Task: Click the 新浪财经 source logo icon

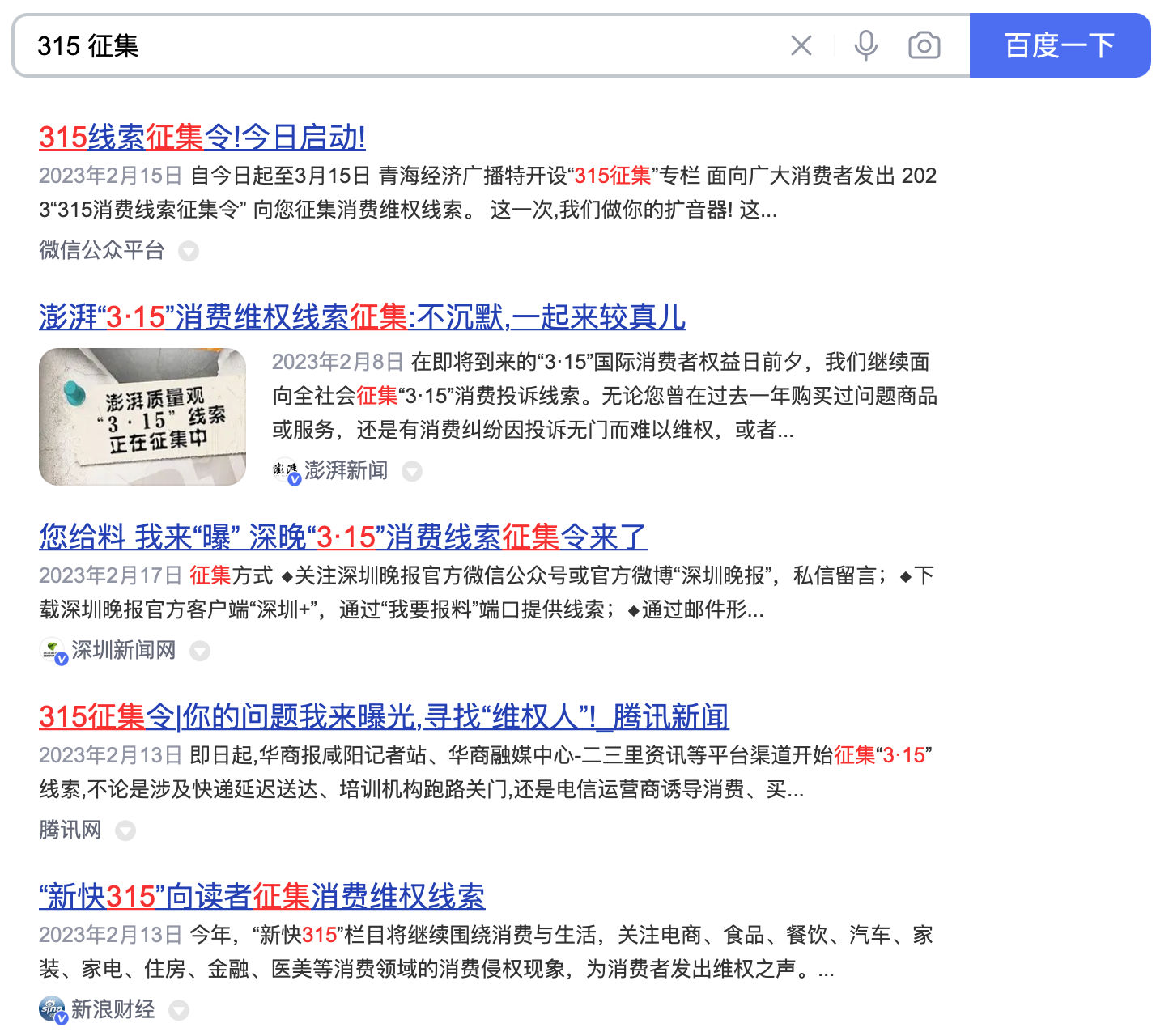Action: (x=53, y=1010)
